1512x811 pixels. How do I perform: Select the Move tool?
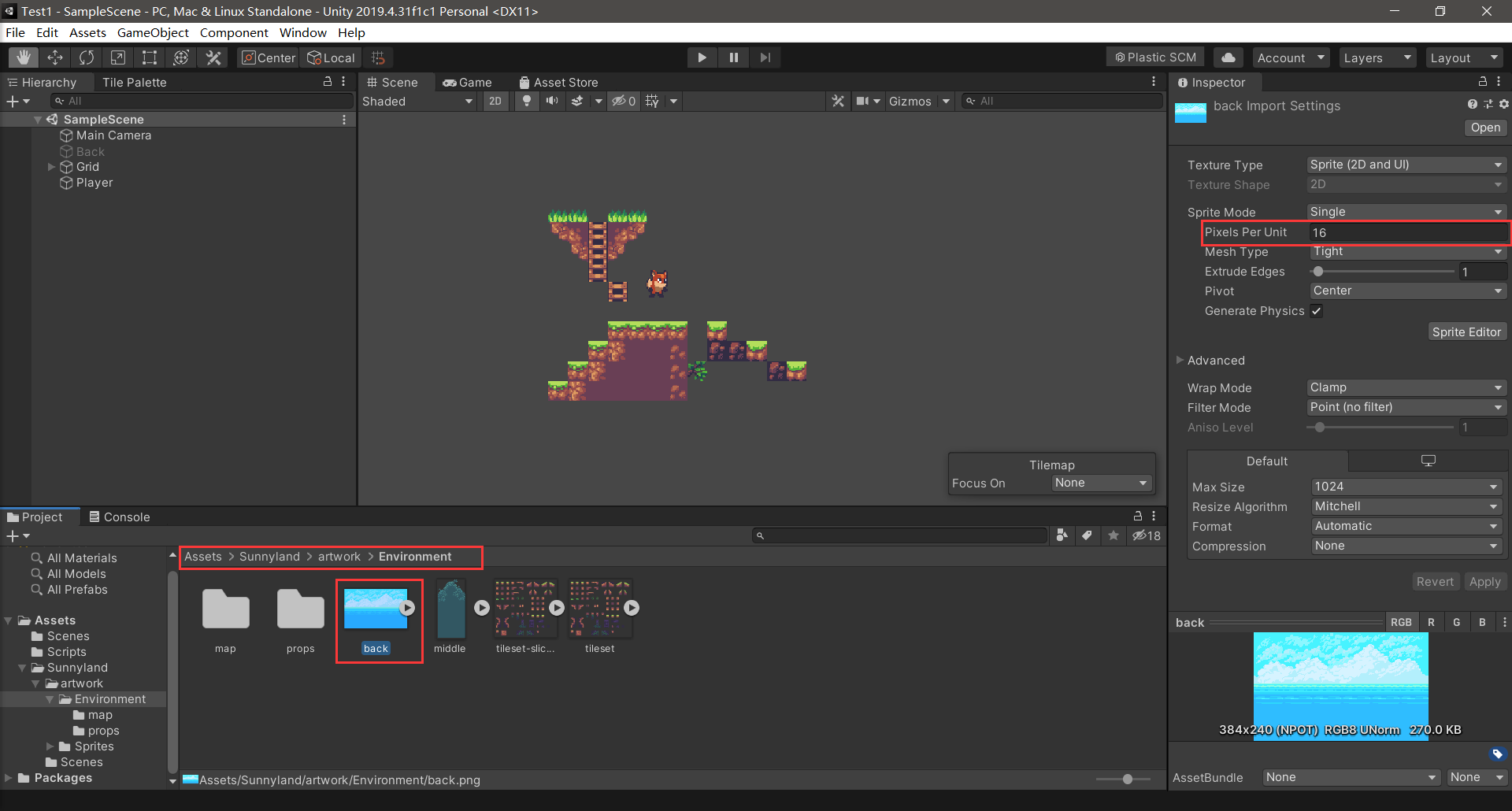pos(55,57)
